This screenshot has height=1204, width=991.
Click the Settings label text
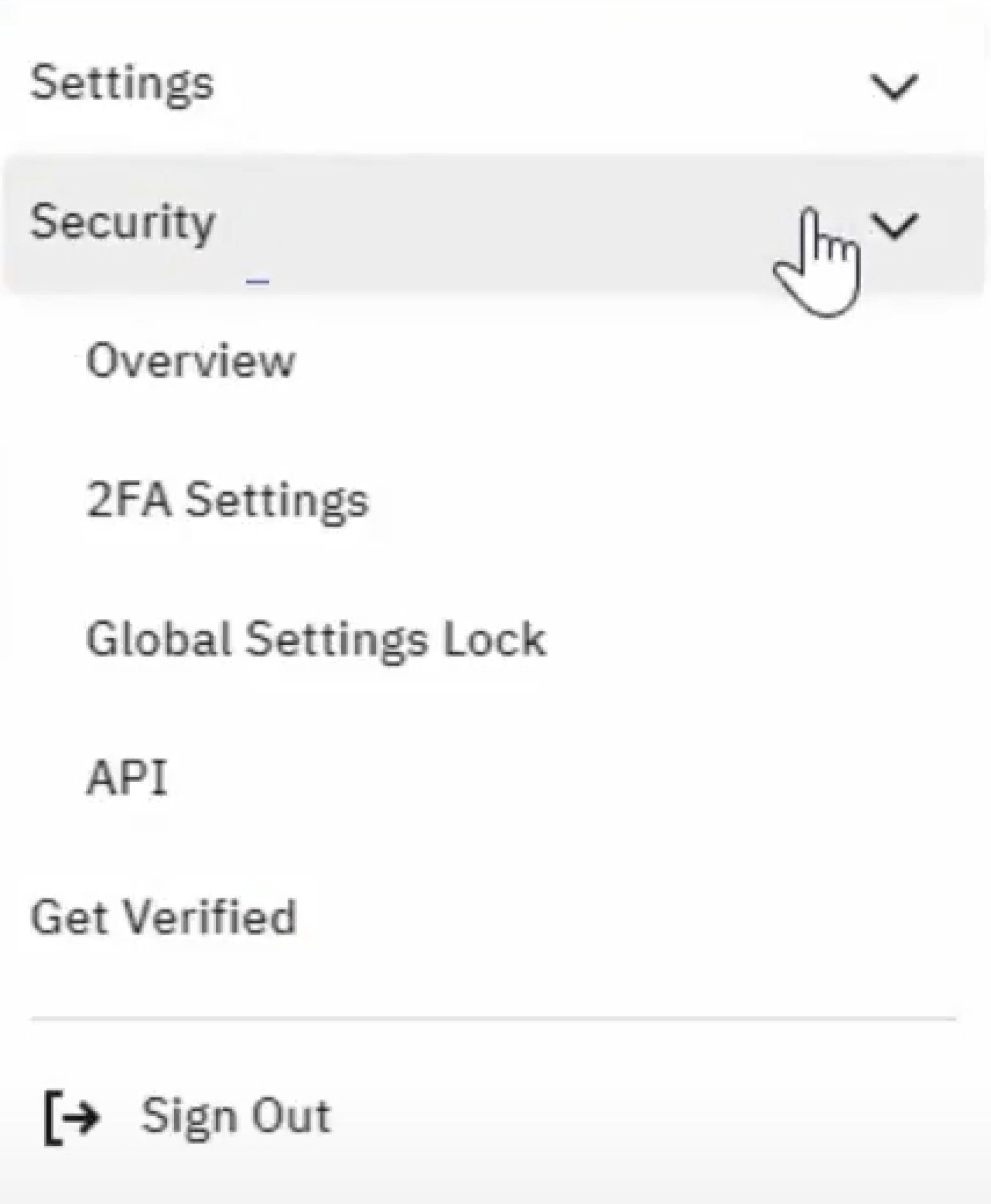tap(122, 83)
